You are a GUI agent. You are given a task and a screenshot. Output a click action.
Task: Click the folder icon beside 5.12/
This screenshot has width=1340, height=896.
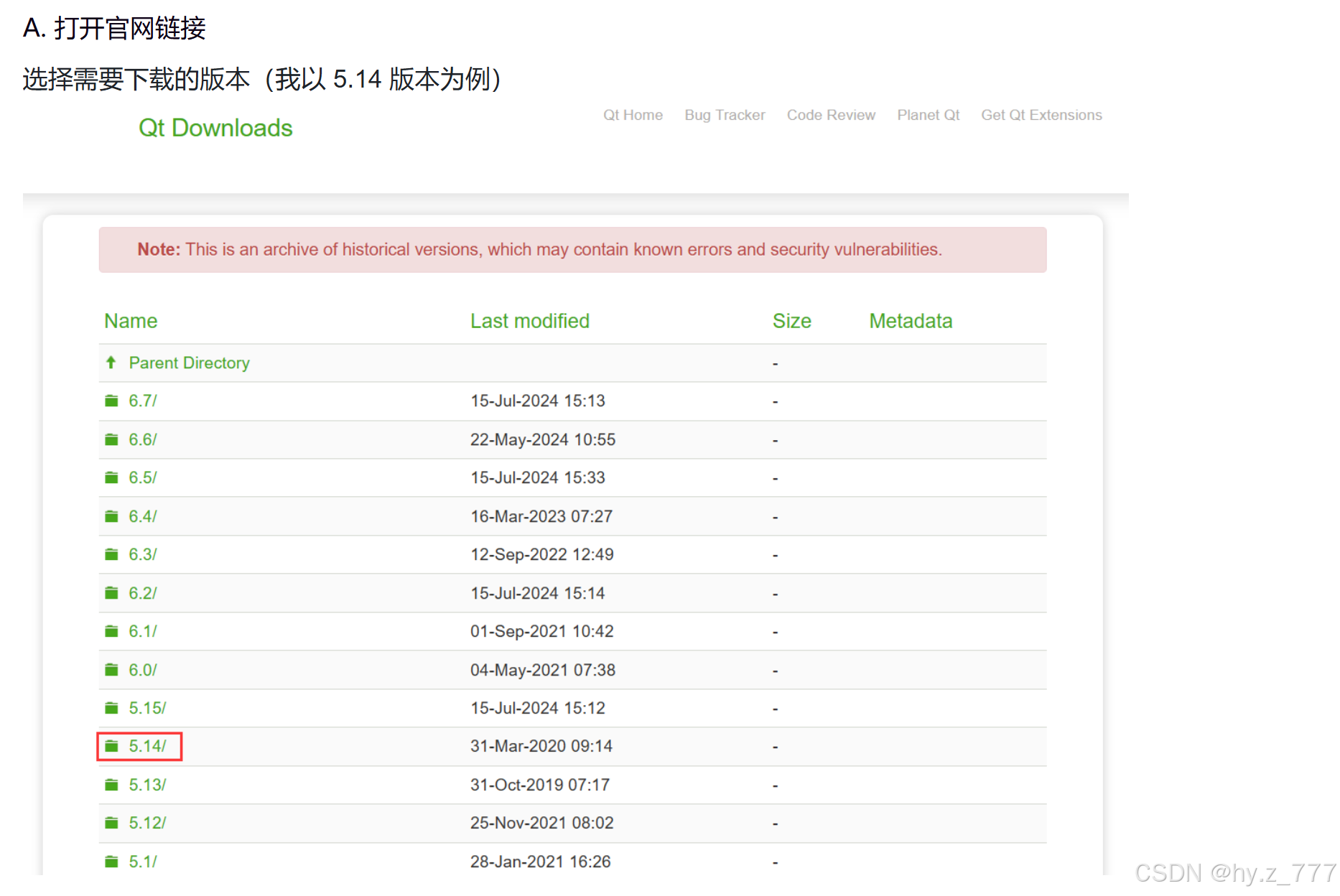pyautogui.click(x=111, y=823)
